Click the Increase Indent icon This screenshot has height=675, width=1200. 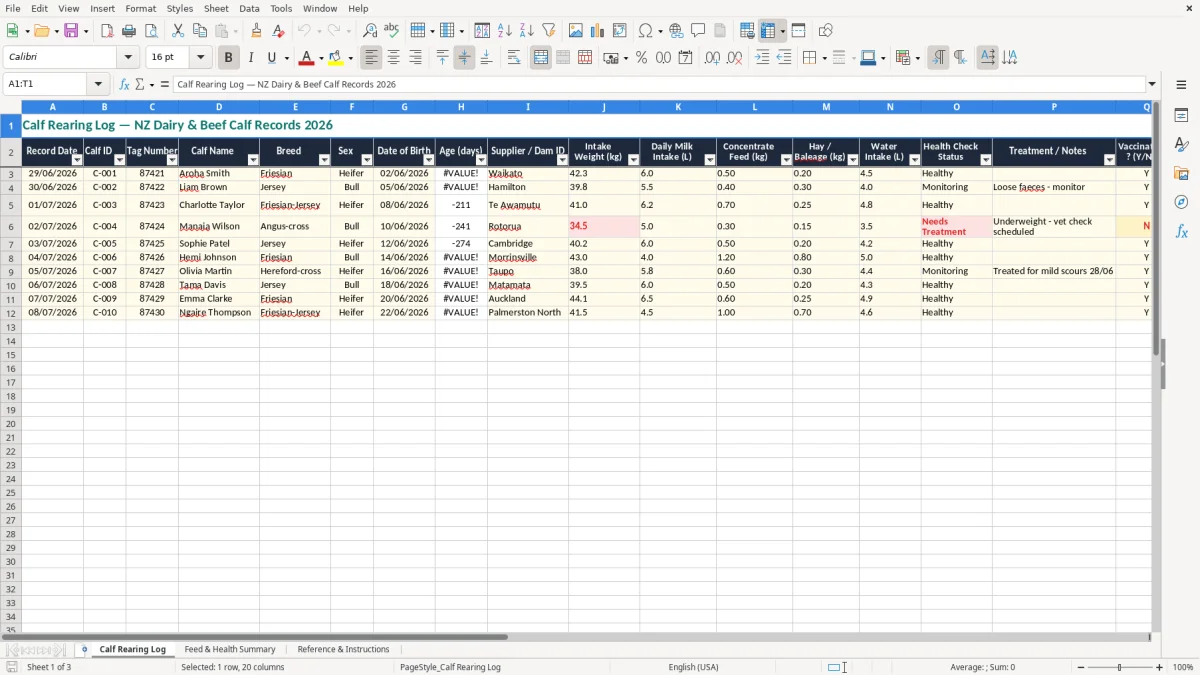[762, 58]
